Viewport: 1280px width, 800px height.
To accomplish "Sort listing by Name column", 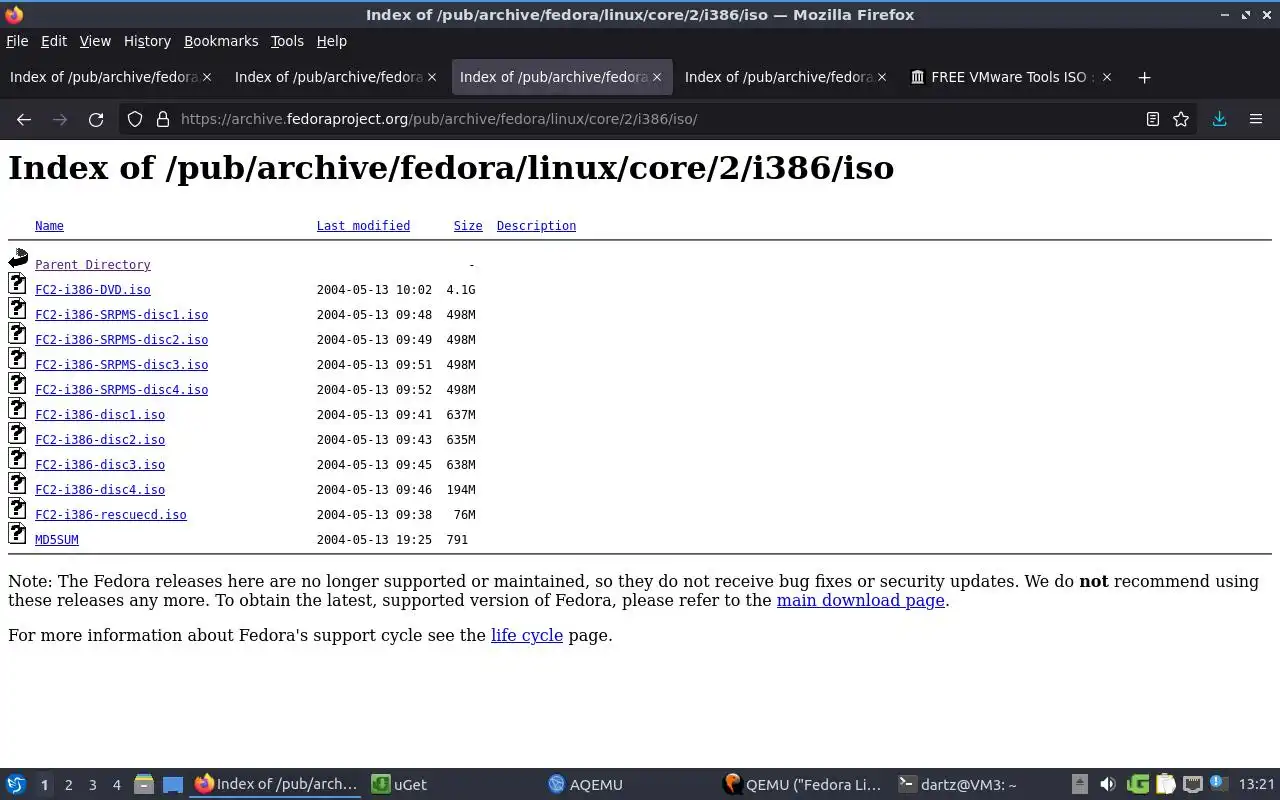I will [49, 226].
